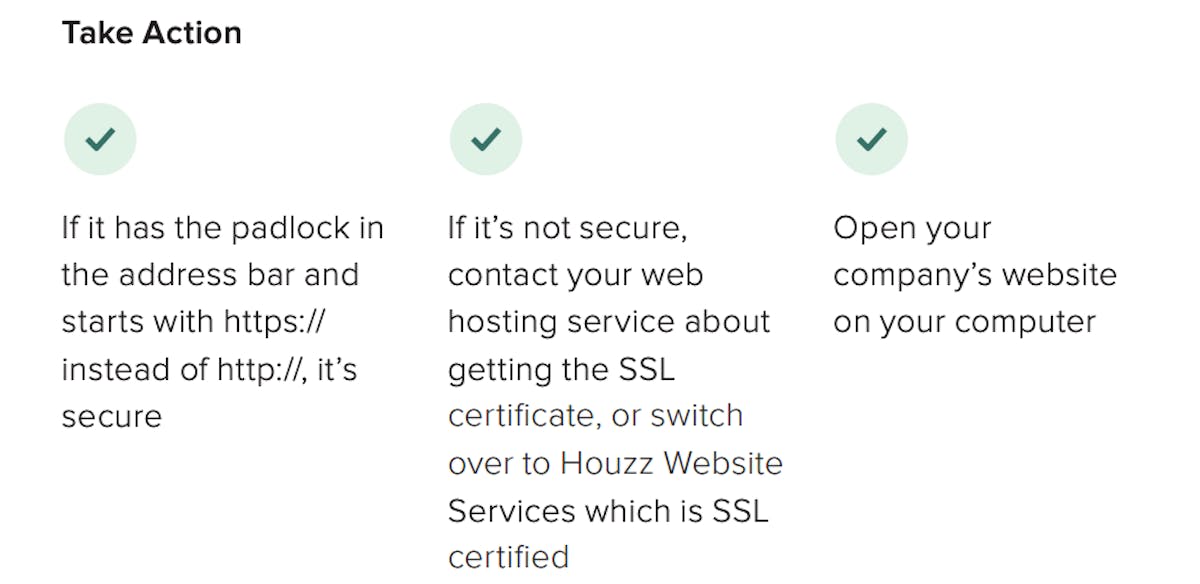Click the "Take Action" heading
This screenshot has width=1200, height=584.
click(152, 33)
